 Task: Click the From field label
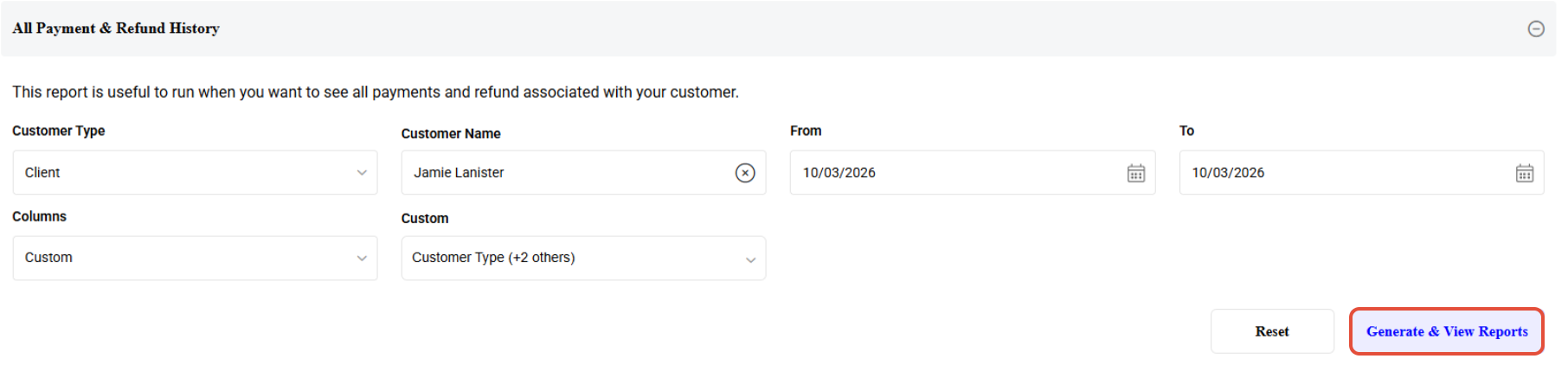806,131
